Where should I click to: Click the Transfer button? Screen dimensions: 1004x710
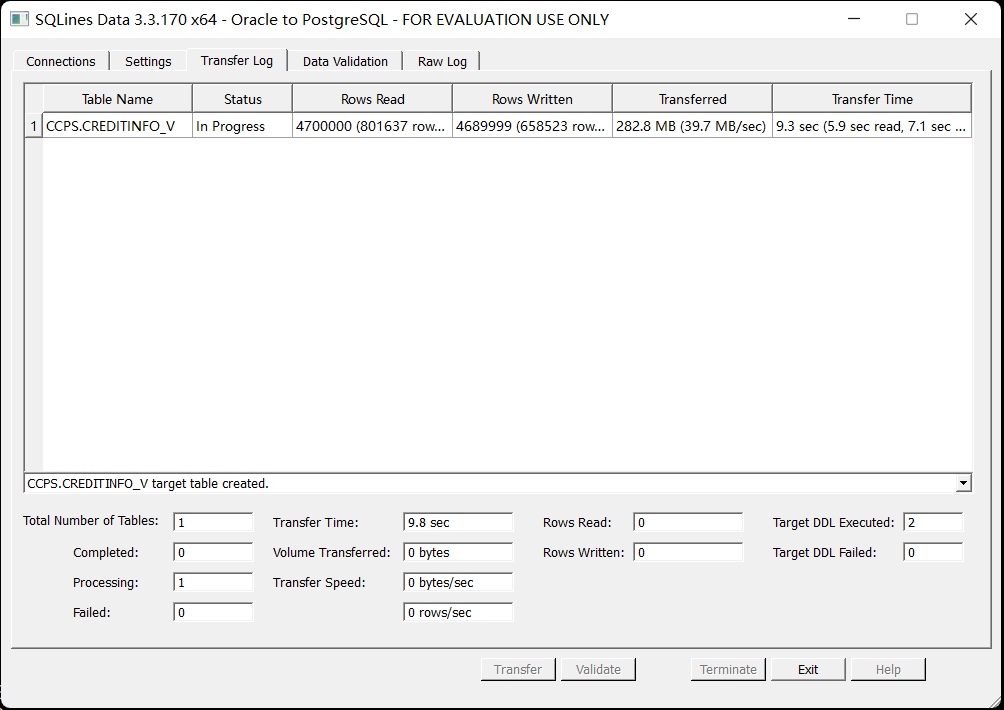coord(518,669)
